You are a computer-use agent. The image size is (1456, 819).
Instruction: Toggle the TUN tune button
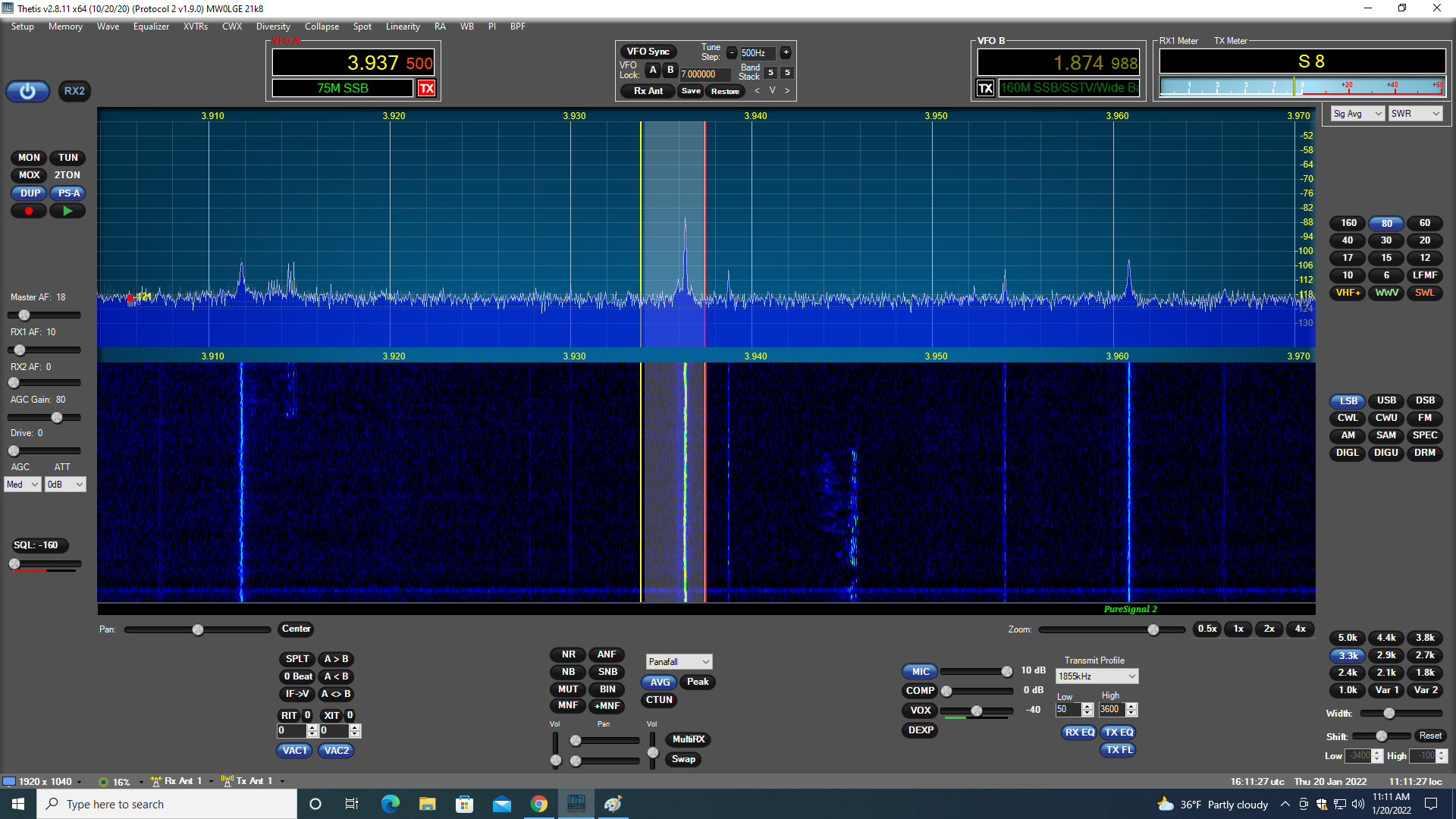pos(68,158)
